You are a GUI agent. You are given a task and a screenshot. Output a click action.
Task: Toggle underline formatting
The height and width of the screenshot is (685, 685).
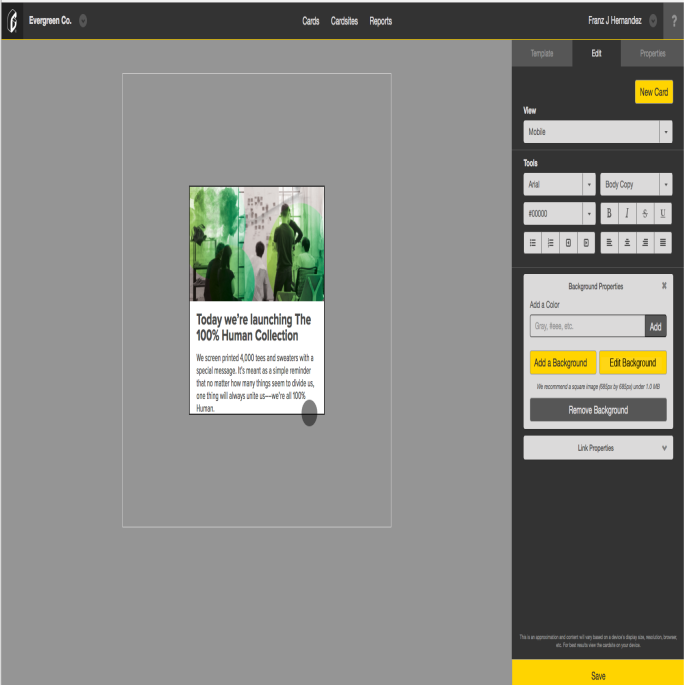point(663,214)
